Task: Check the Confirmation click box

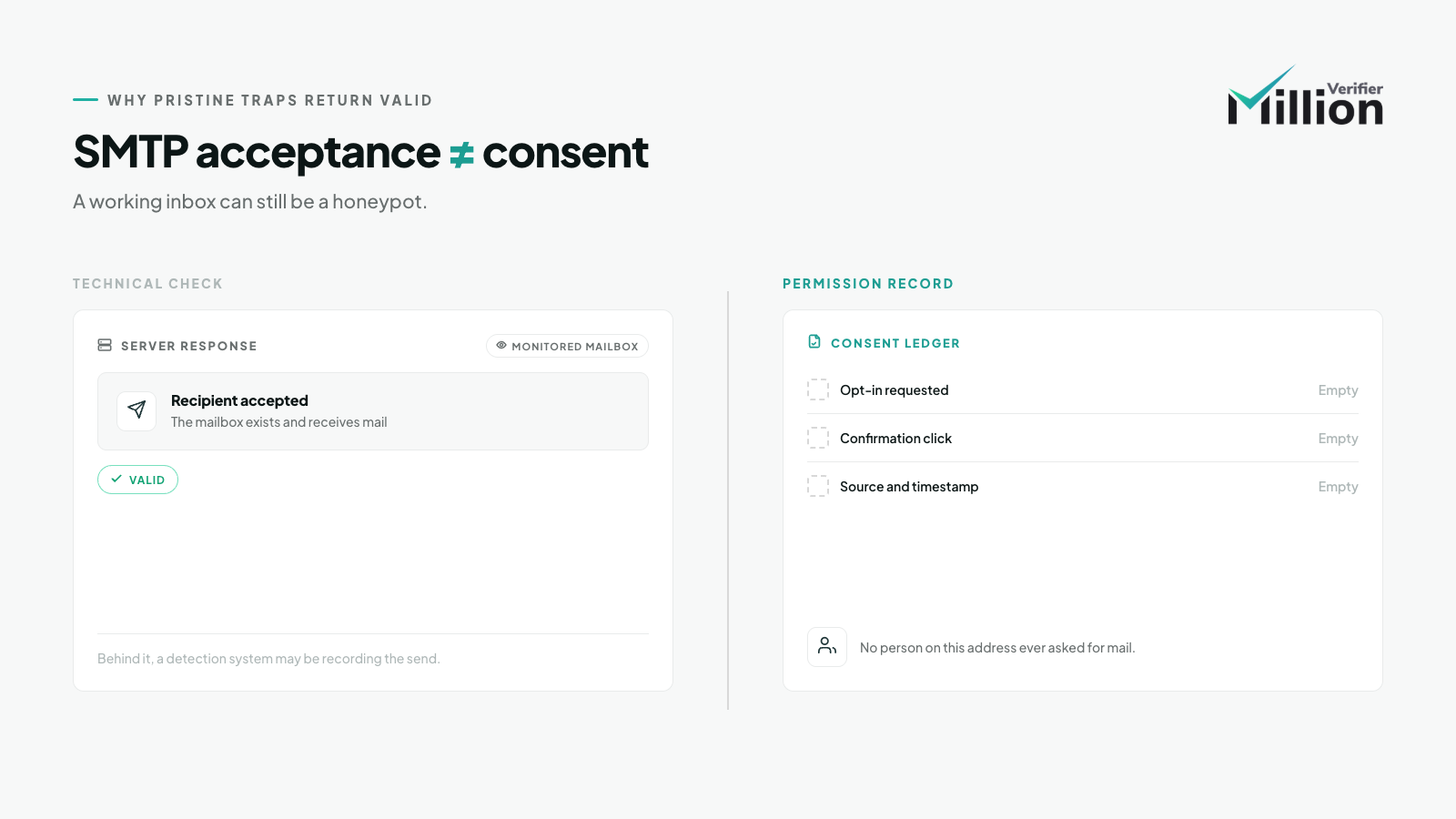Action: point(818,439)
